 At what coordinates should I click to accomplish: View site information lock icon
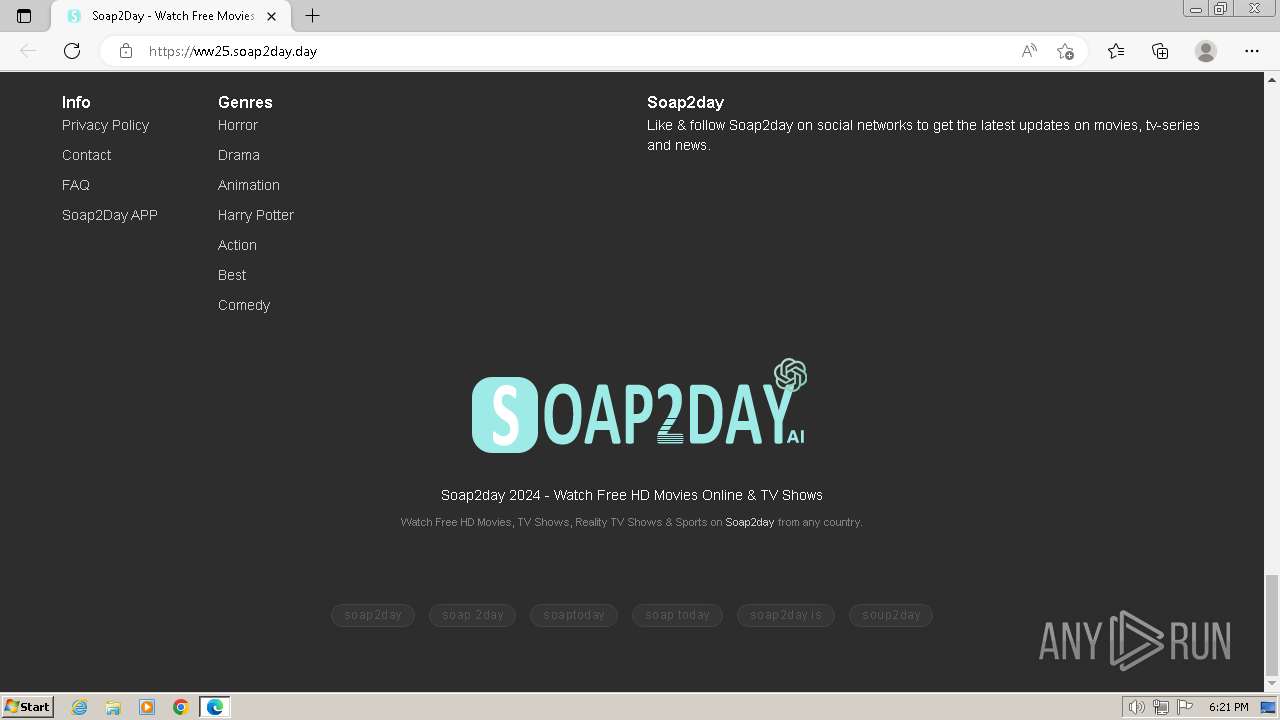(126, 51)
